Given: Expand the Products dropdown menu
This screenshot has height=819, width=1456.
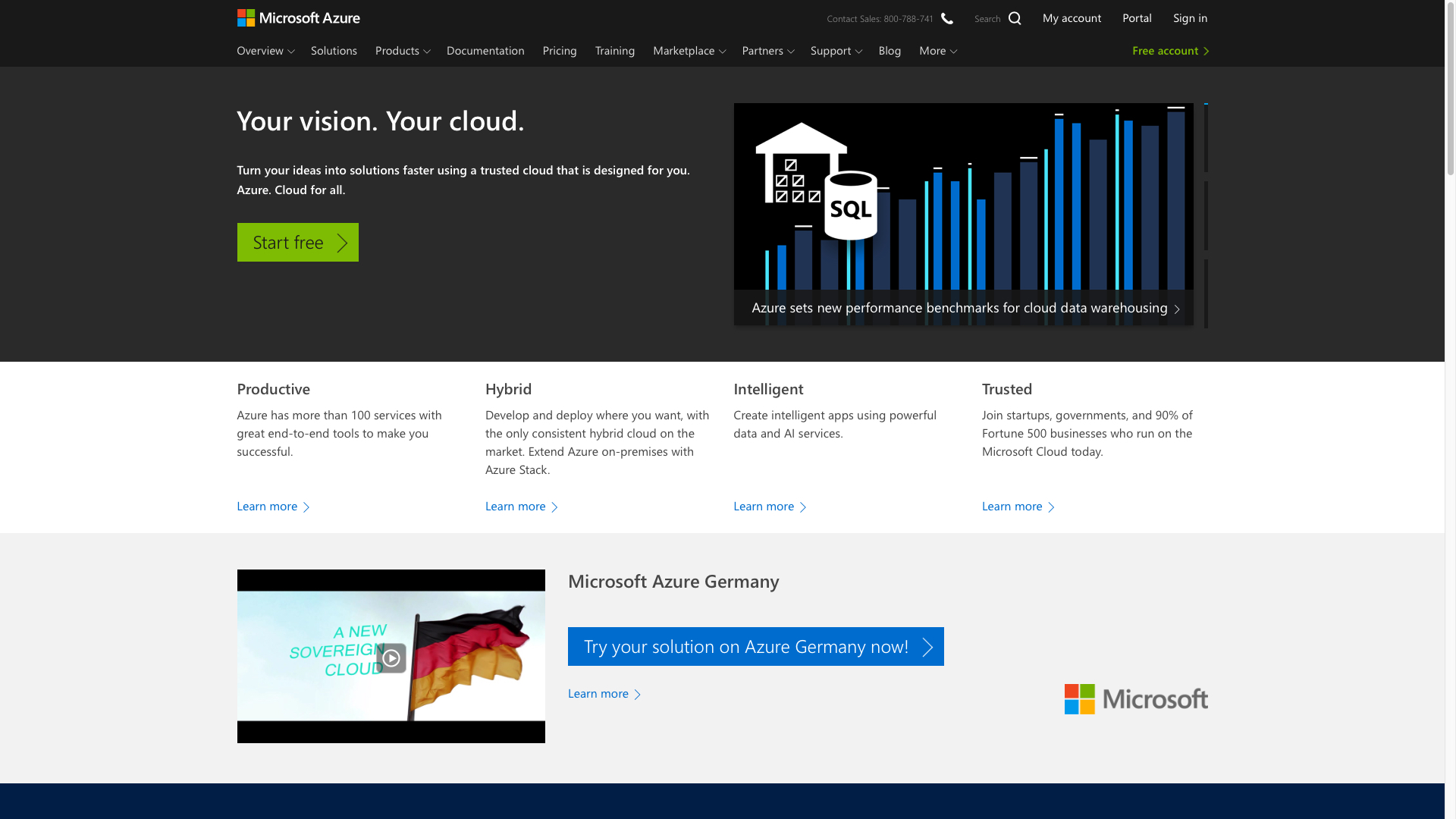Looking at the screenshot, I should tap(402, 51).
